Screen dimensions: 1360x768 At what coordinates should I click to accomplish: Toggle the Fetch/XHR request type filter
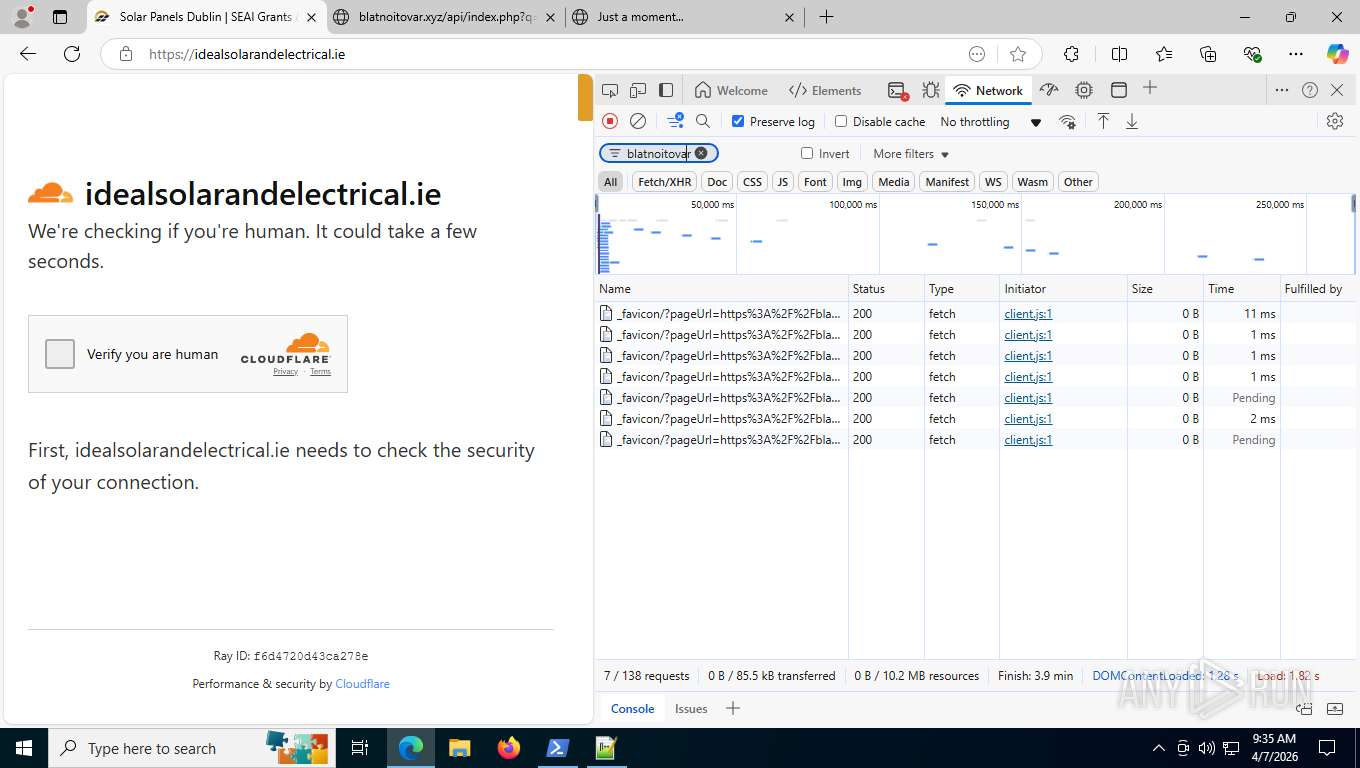(665, 182)
